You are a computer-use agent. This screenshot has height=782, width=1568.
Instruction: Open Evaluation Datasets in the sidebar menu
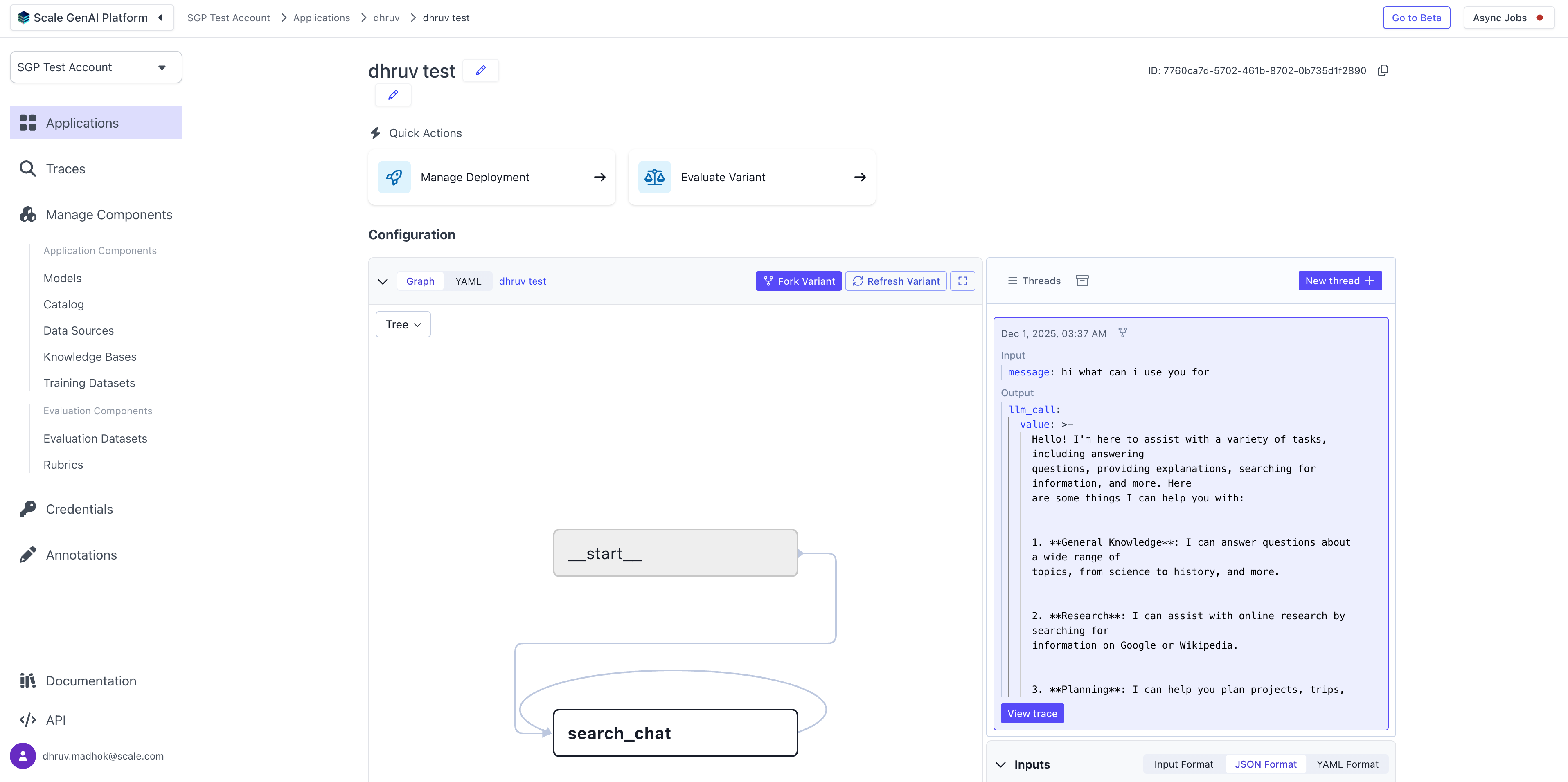[95, 438]
